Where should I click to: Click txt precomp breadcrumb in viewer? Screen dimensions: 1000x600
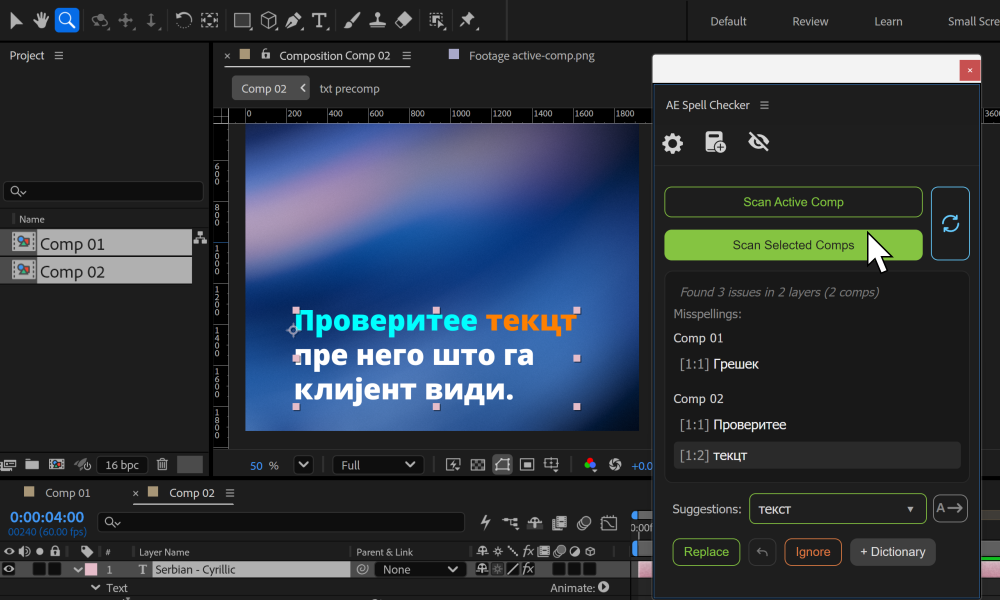coord(349,89)
